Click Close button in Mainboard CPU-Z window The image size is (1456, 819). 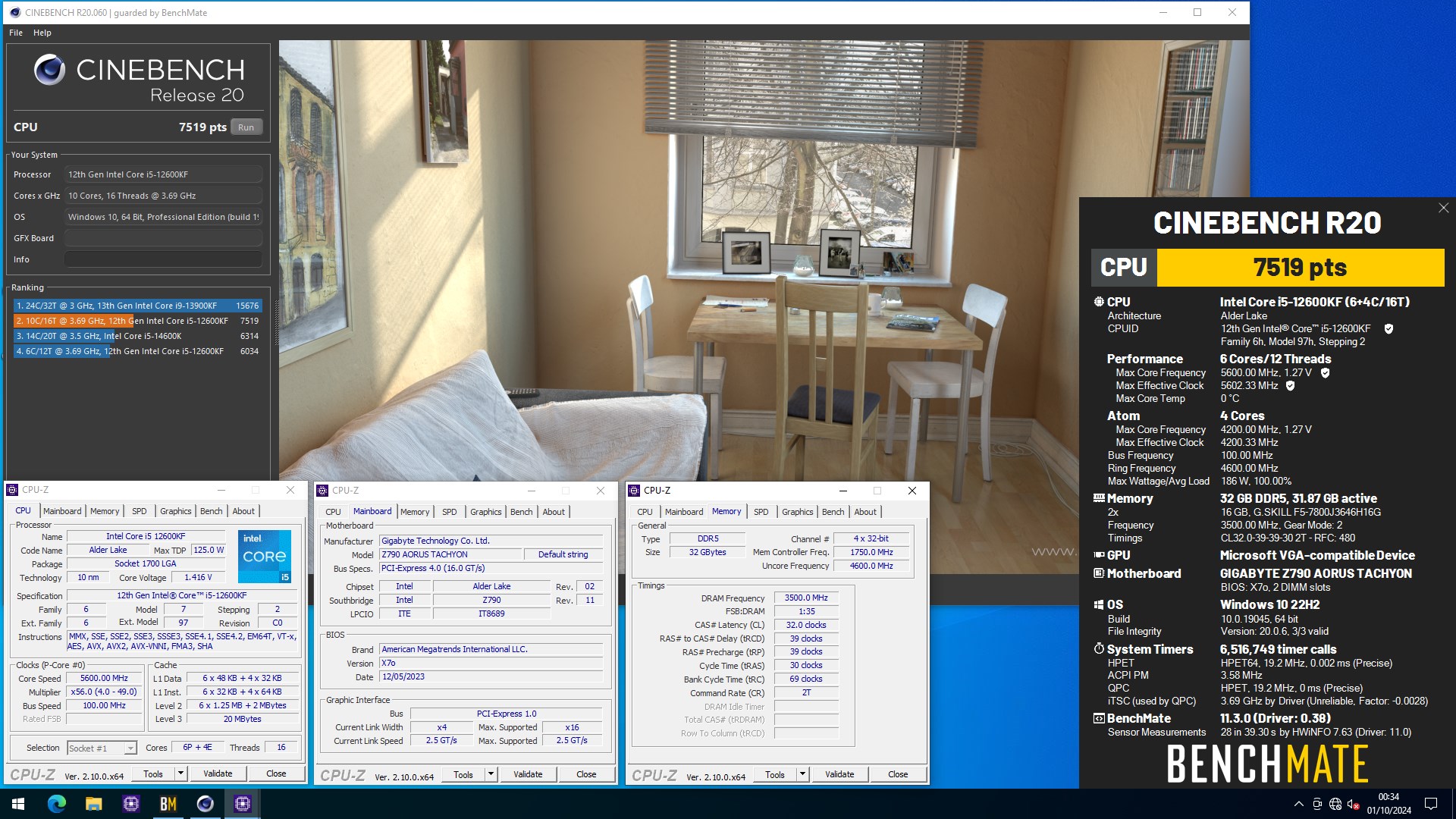point(586,774)
